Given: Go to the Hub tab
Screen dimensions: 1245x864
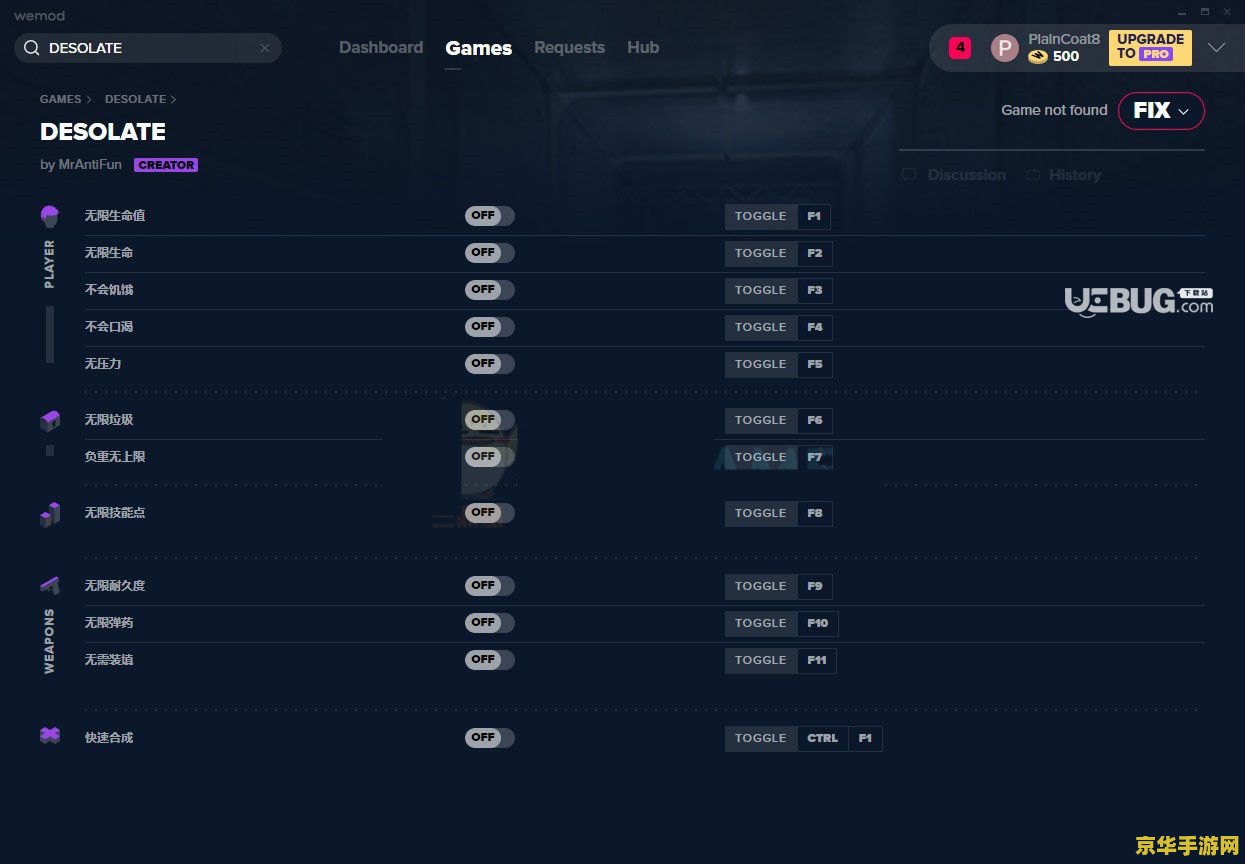Looking at the screenshot, I should tap(643, 48).
